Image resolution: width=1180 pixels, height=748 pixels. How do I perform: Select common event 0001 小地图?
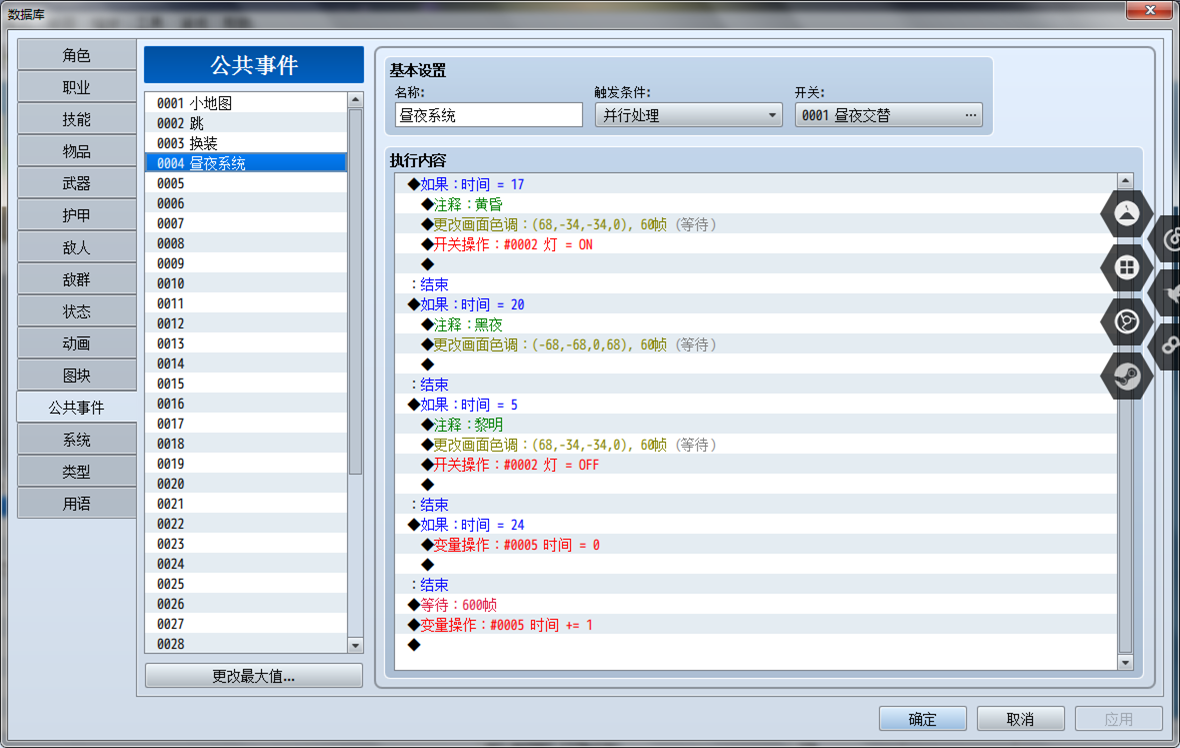tap(246, 103)
